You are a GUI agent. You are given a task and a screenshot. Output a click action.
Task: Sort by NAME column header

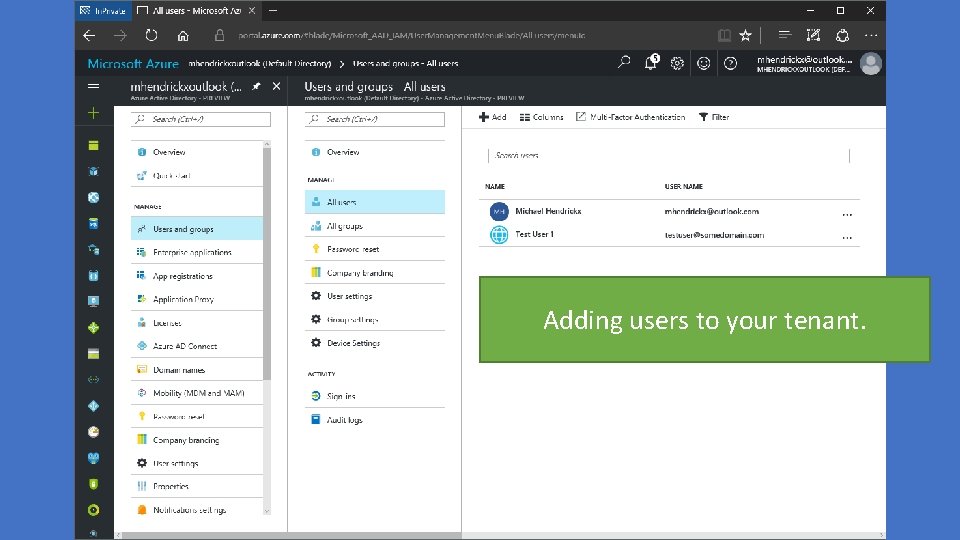pyautogui.click(x=495, y=186)
